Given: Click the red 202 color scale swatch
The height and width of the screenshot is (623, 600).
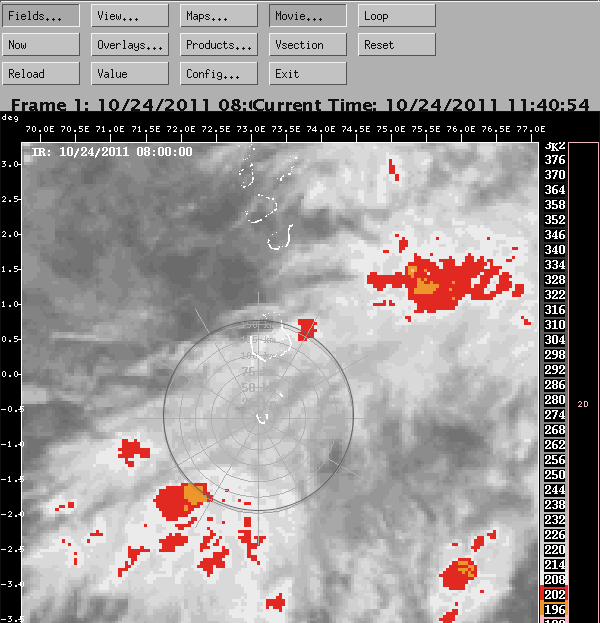Looking at the screenshot, I should 553,595.
